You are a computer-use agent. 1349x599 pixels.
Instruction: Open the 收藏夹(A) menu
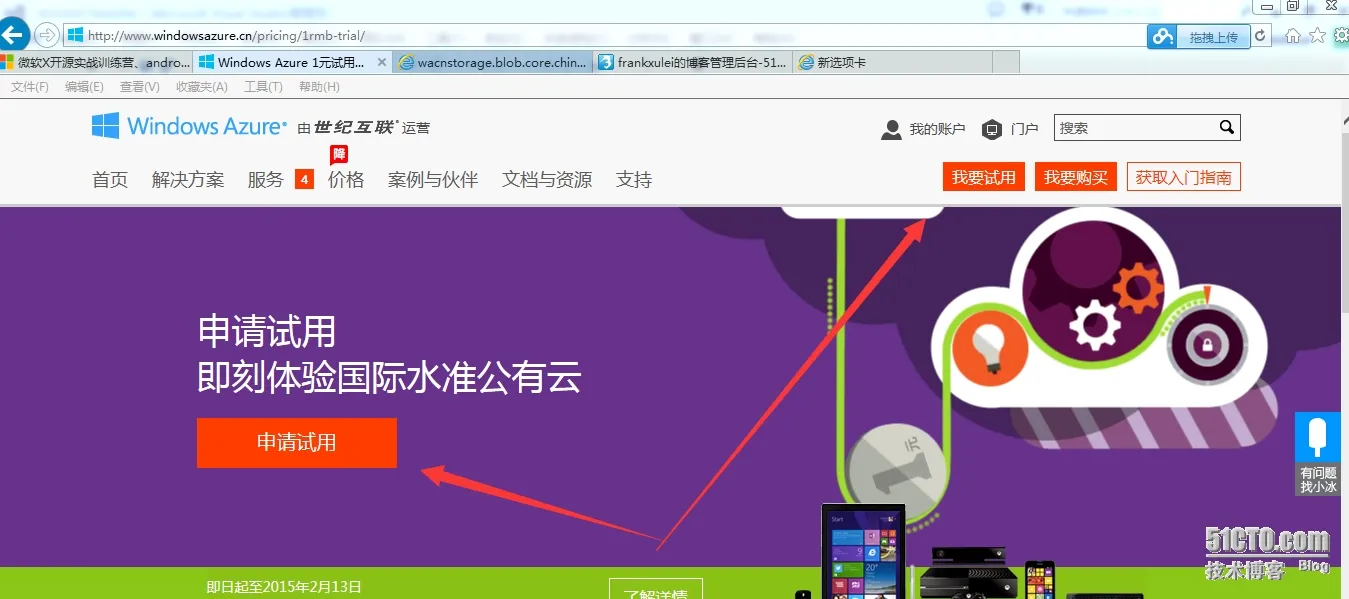click(x=201, y=87)
